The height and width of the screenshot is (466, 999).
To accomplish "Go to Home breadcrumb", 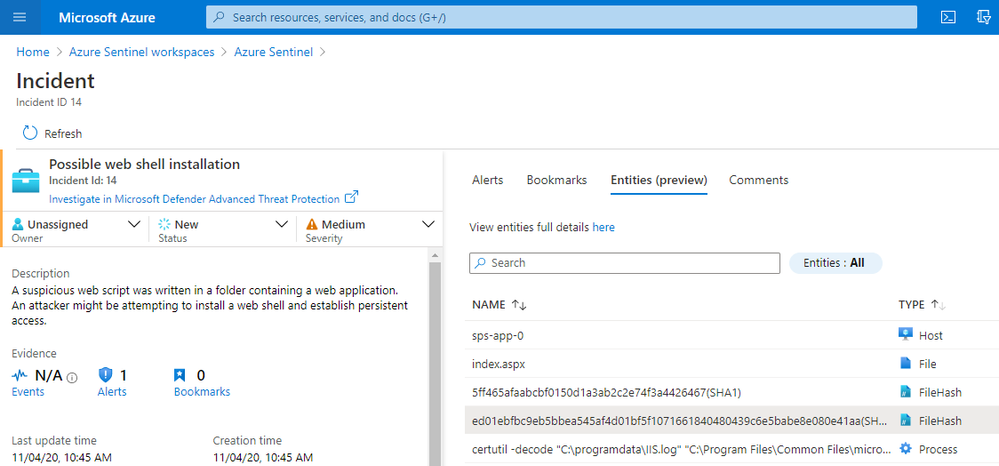I will 32,52.
